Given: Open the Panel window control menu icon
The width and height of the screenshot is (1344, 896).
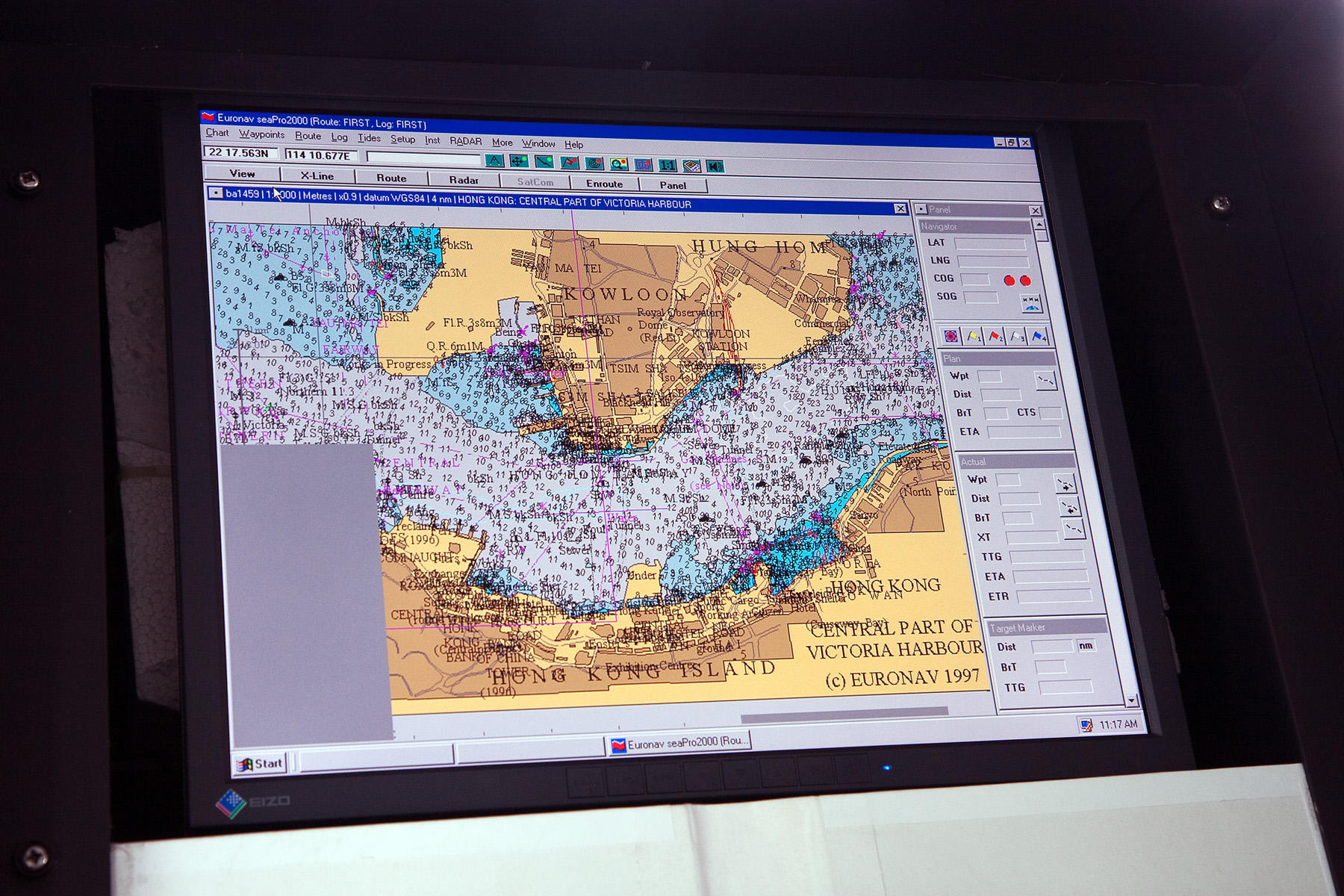Looking at the screenshot, I should 922,209.
